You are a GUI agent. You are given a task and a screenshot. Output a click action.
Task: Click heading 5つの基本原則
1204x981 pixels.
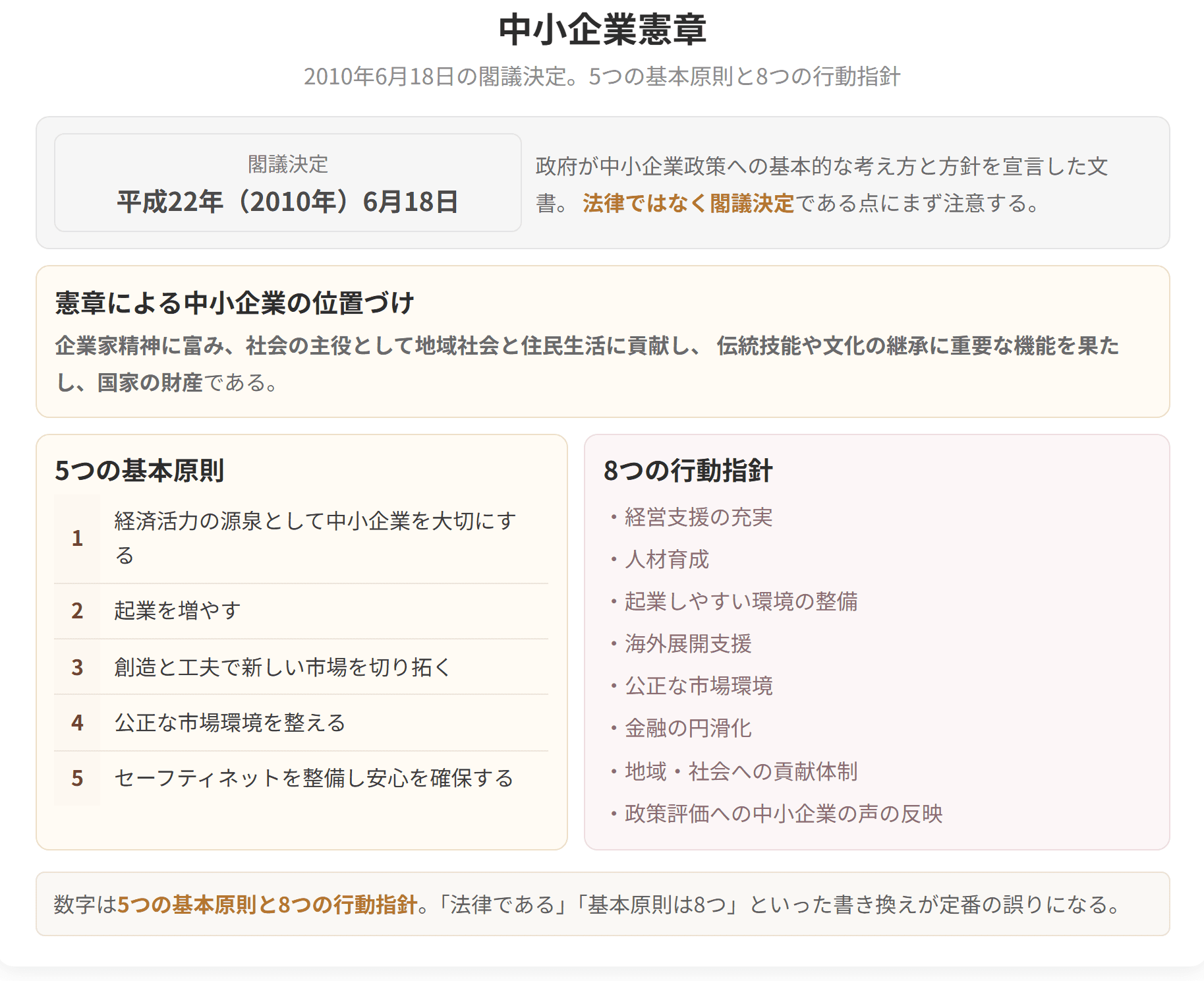(x=140, y=471)
